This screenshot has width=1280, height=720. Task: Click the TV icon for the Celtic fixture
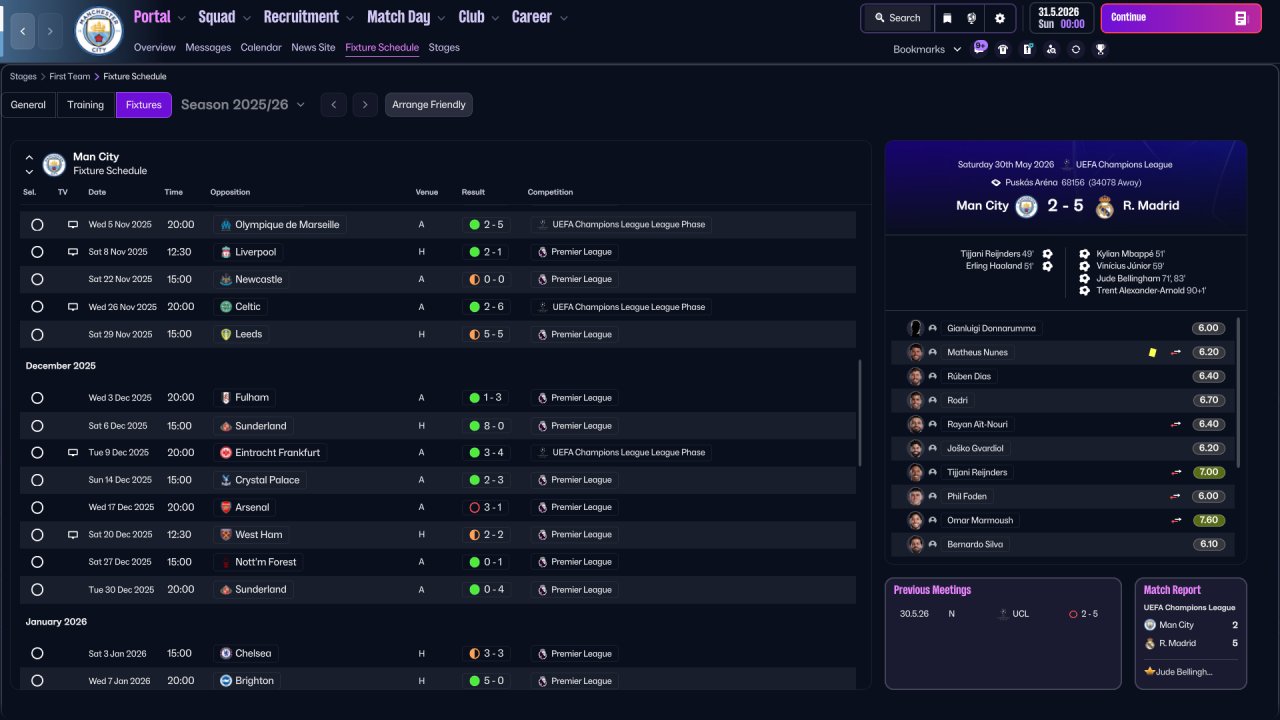pos(73,307)
